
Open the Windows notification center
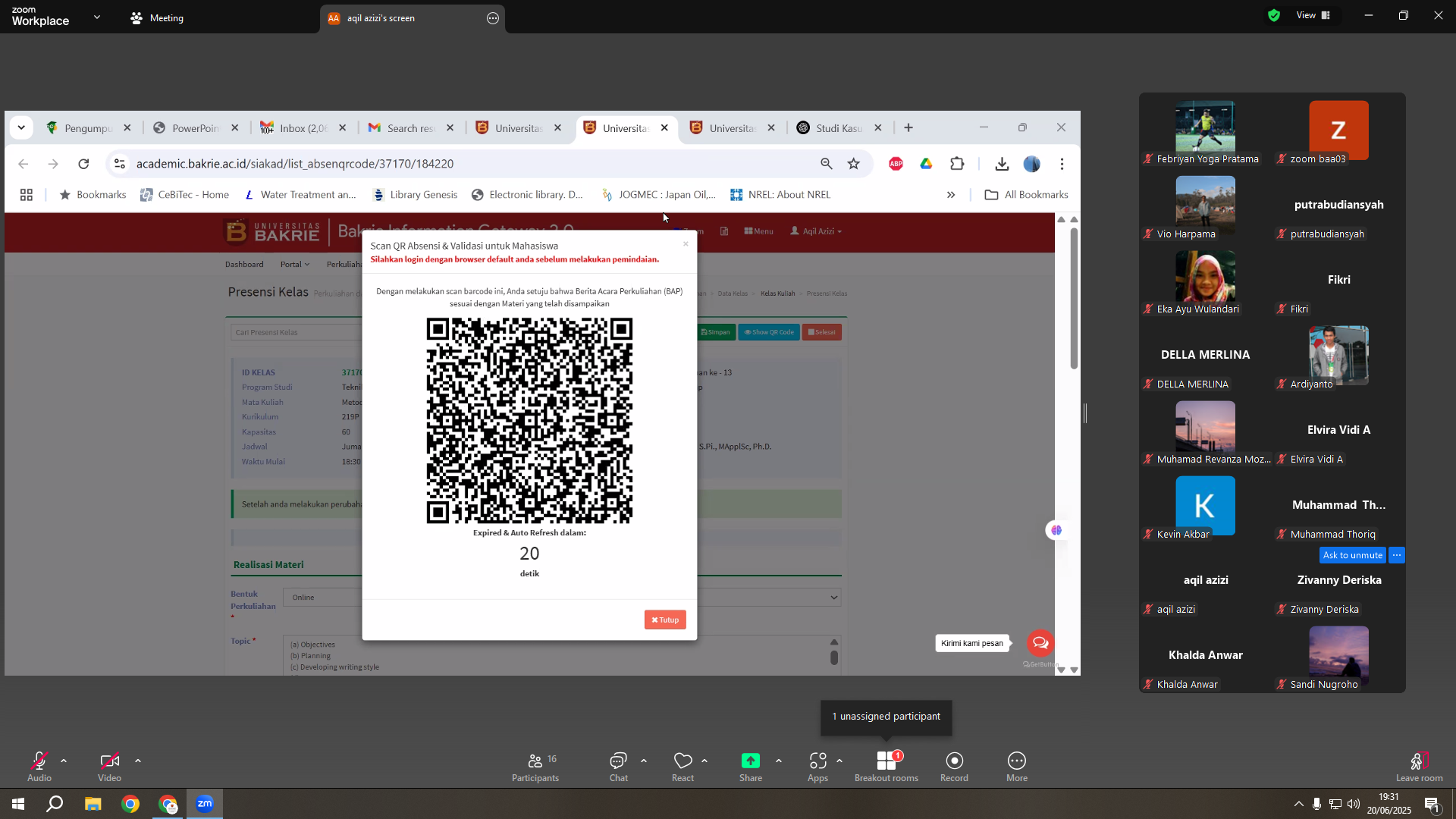click(1432, 805)
